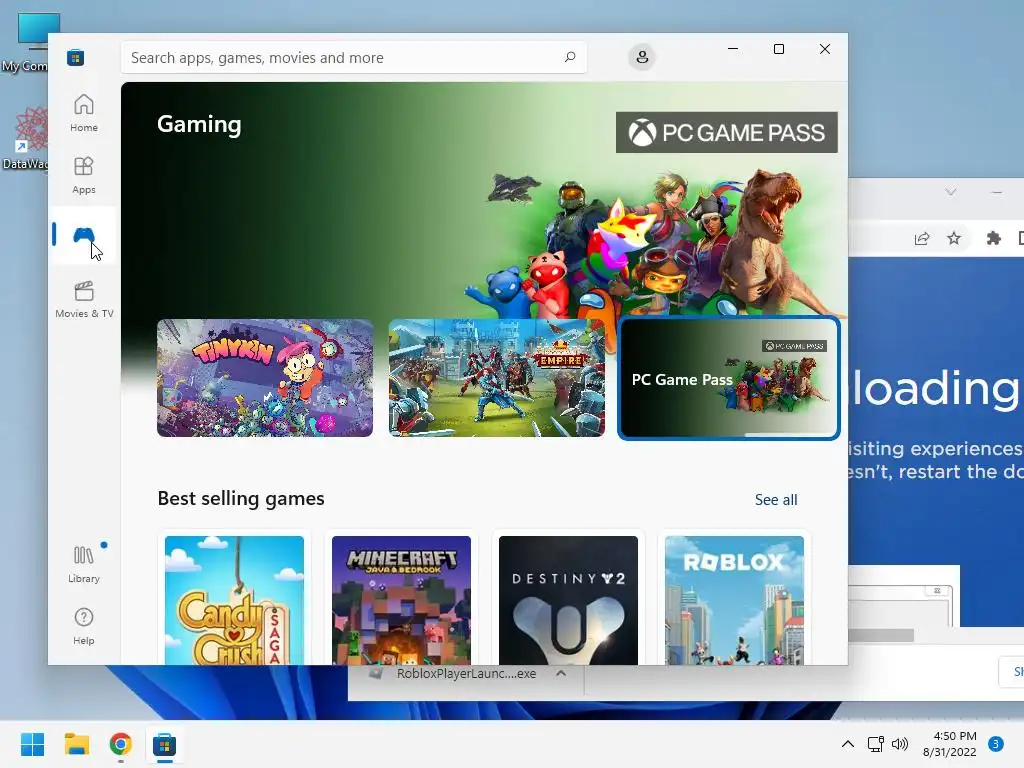Open the Windows Start menu

point(33,744)
